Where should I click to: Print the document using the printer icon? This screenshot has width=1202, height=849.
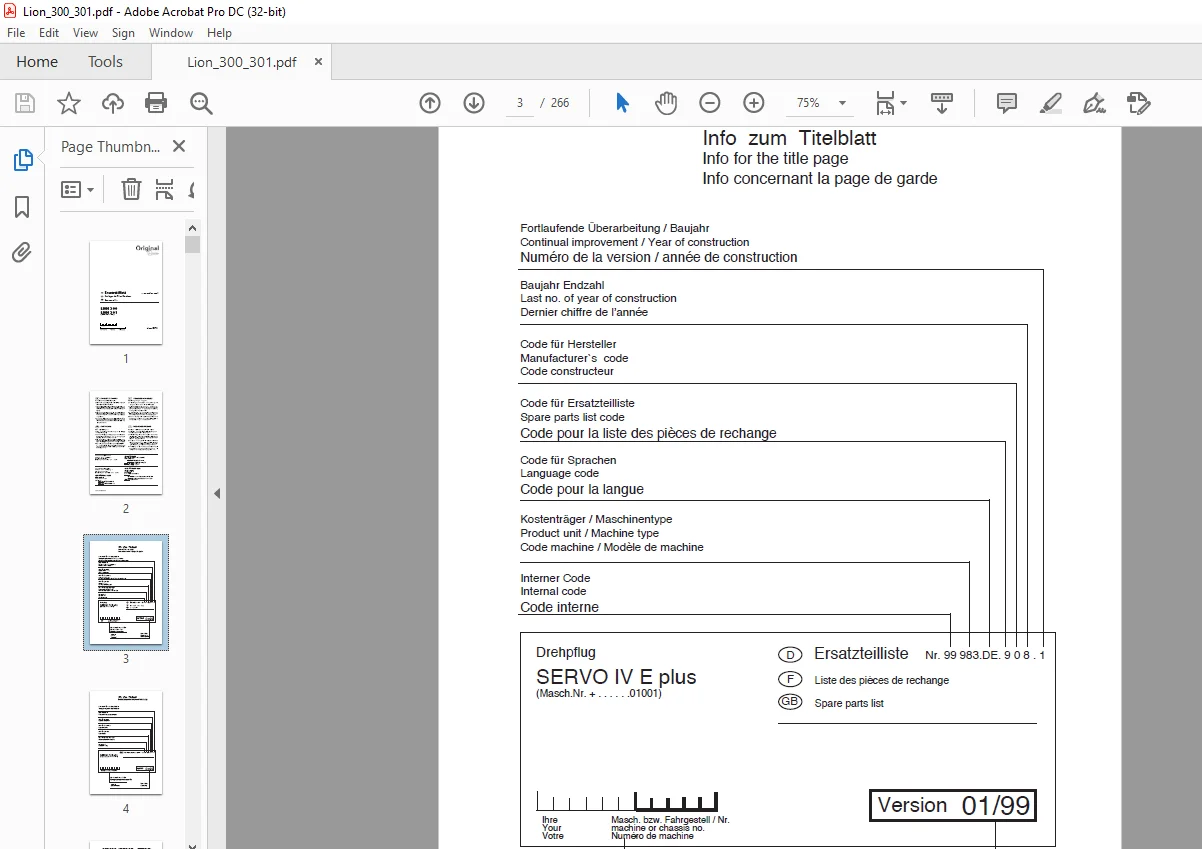(156, 103)
